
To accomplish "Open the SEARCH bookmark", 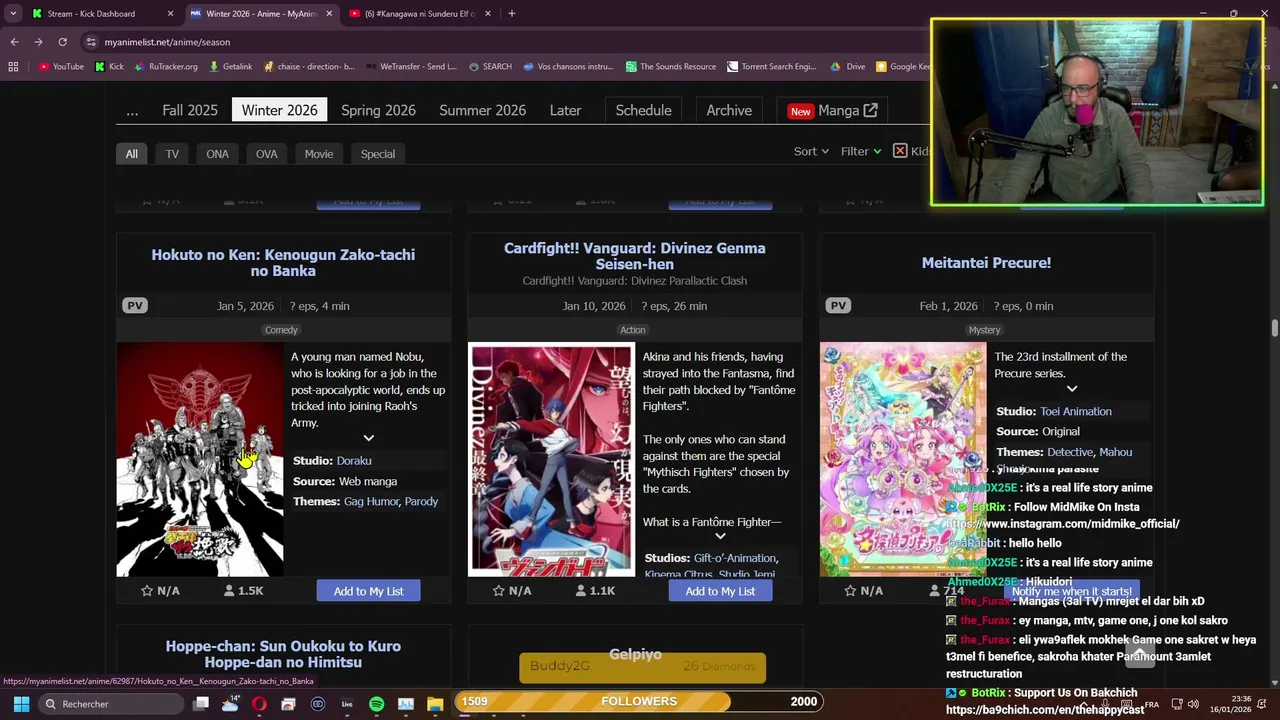I will coord(490,67).
